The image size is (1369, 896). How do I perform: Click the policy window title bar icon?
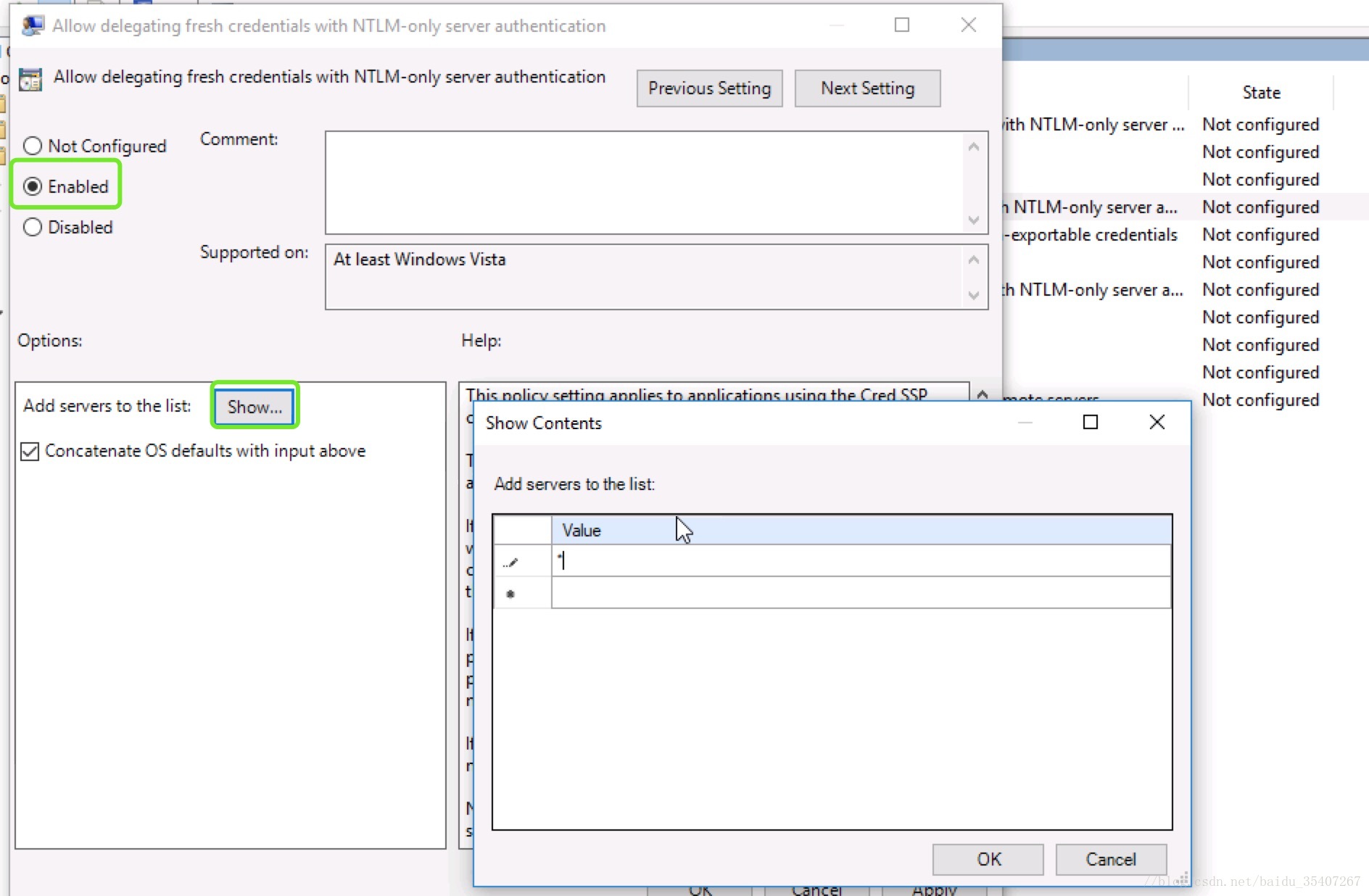[x=33, y=26]
